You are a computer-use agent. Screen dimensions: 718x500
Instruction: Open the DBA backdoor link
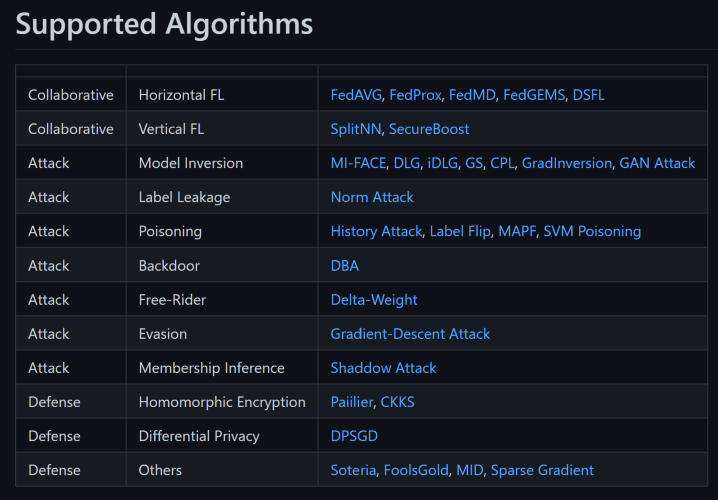tap(345, 266)
